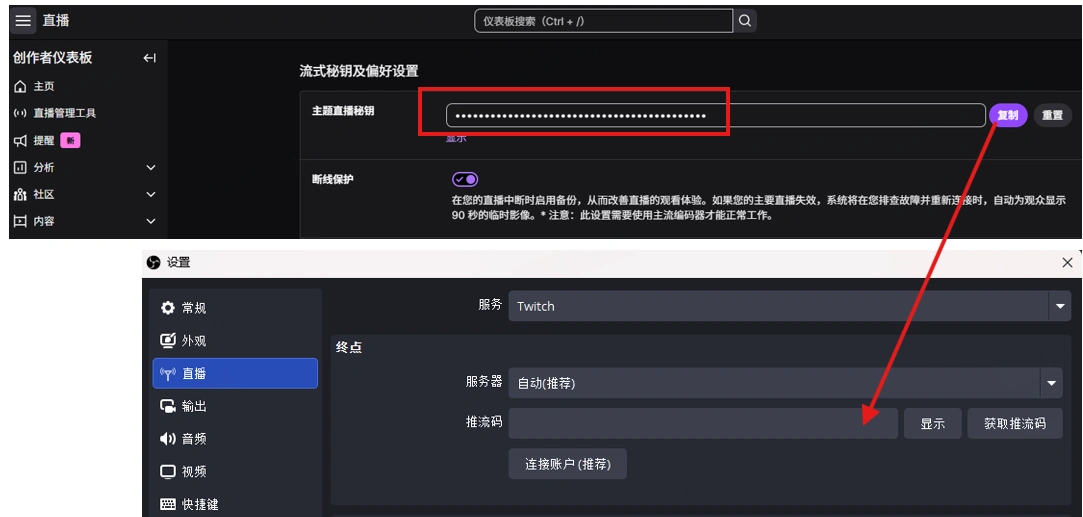Select the 快捷键 settings tab

[x=235, y=505]
